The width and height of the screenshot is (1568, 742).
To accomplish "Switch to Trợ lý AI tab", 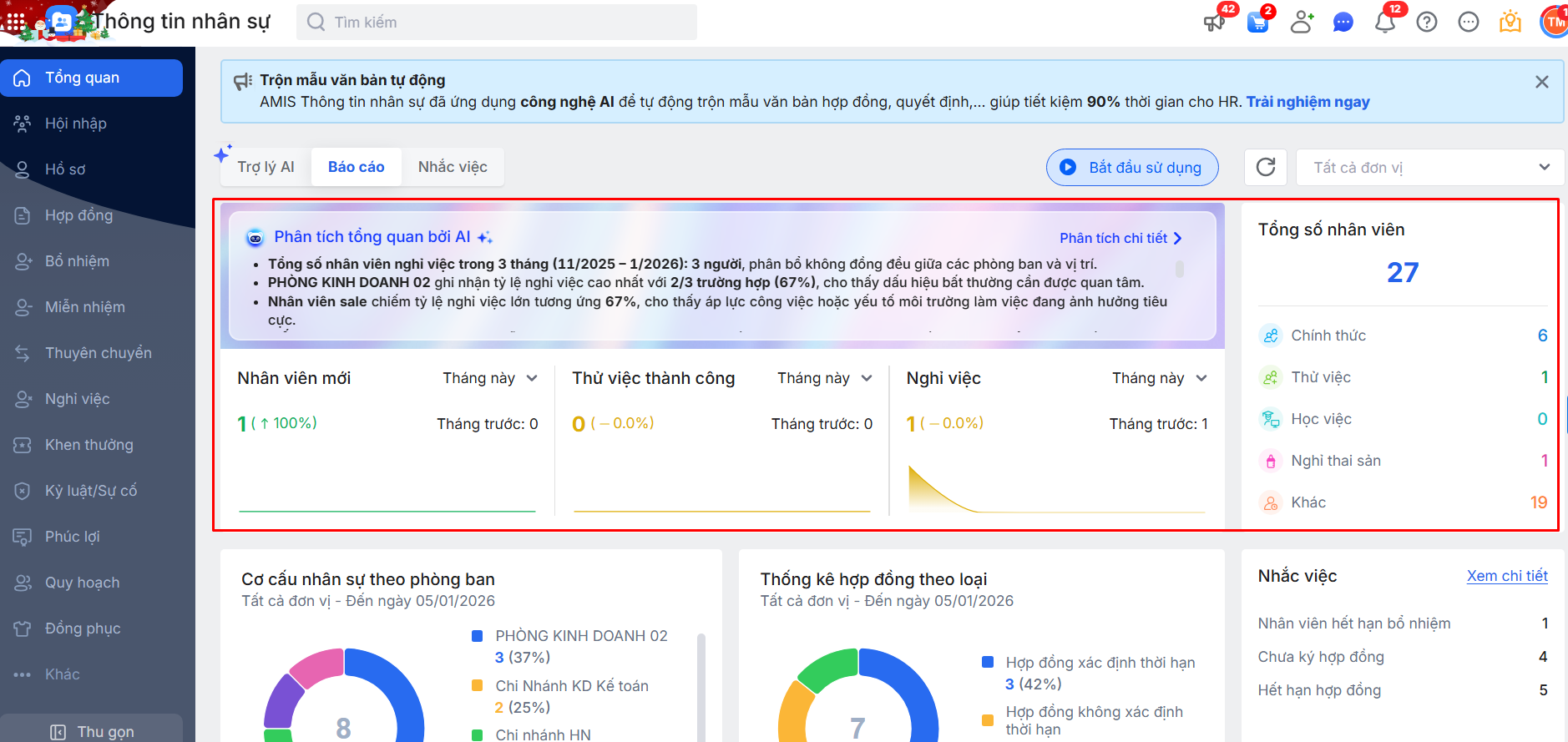I will click(x=266, y=167).
